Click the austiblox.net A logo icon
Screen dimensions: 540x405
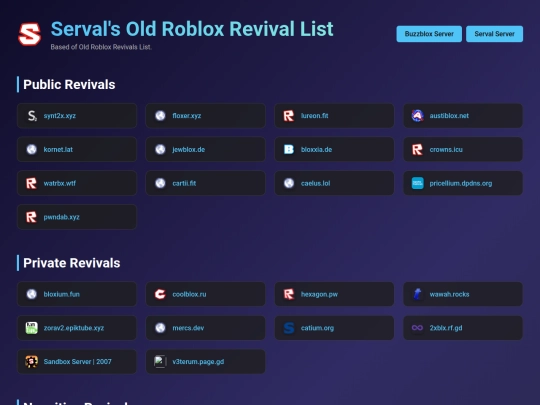tap(417, 116)
